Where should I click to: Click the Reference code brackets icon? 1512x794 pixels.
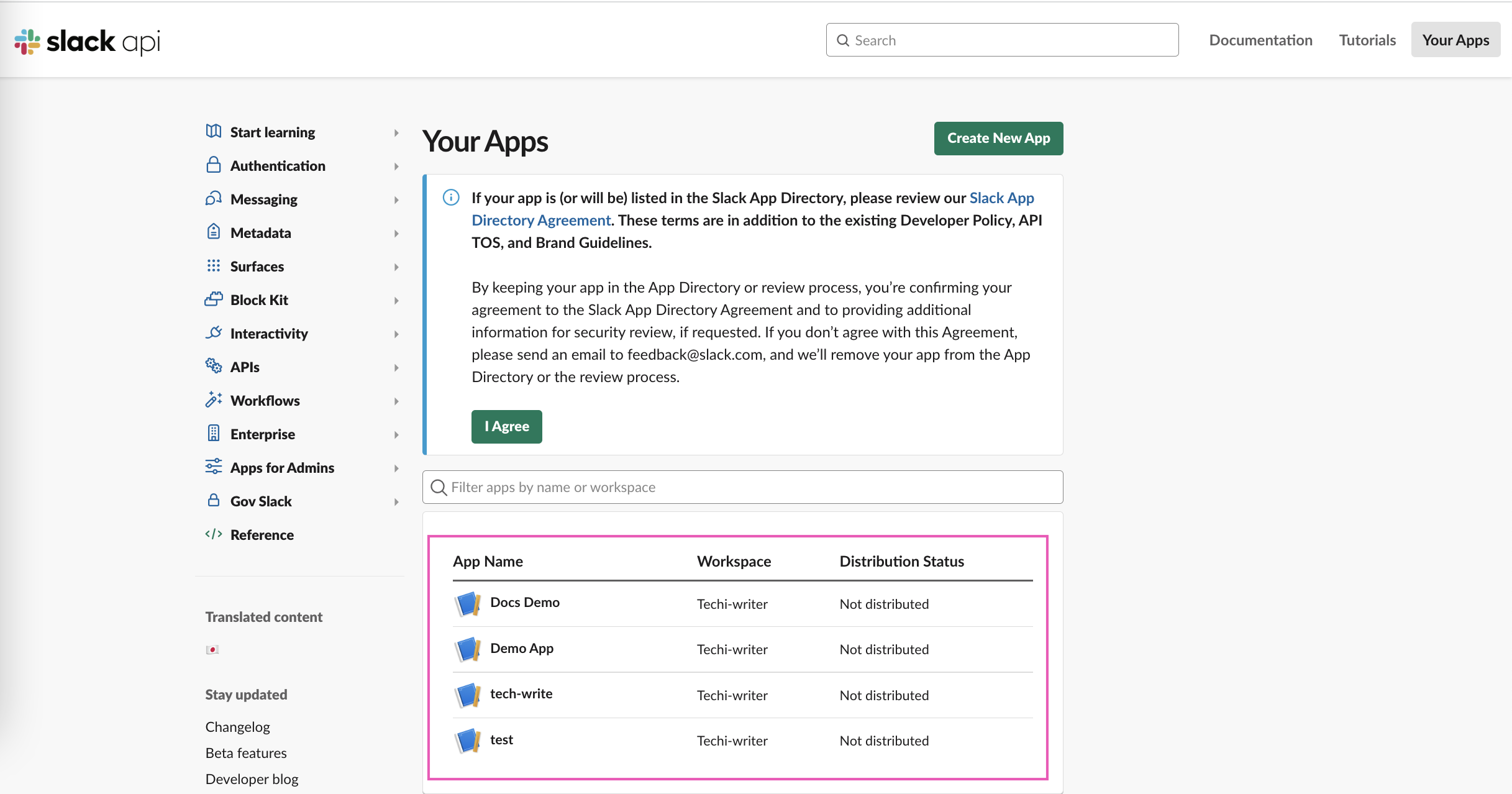[214, 534]
